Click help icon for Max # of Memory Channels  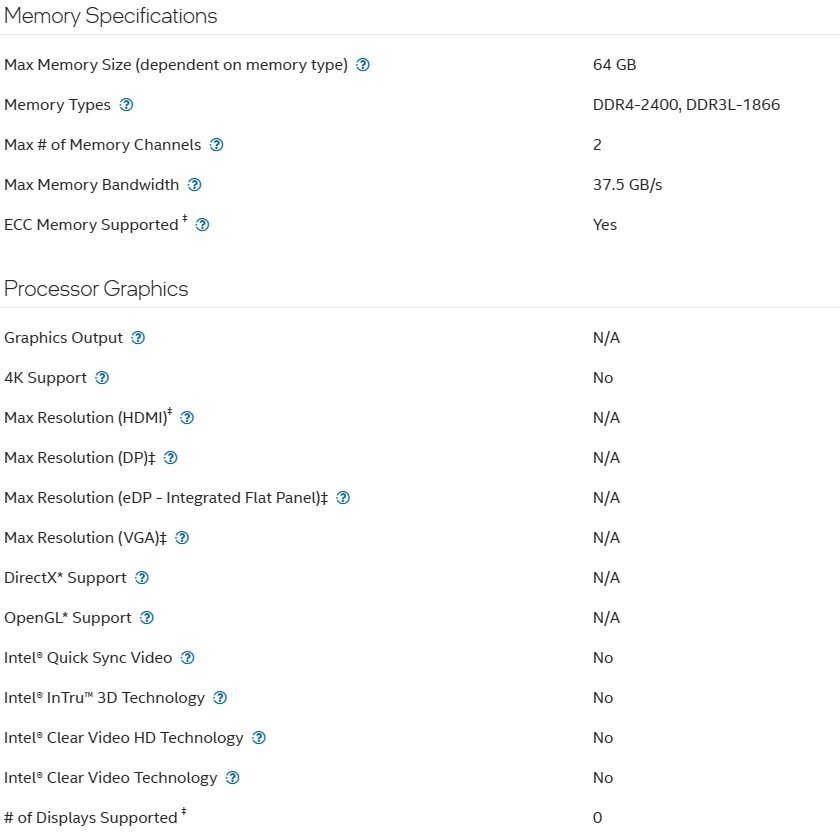[x=216, y=145]
